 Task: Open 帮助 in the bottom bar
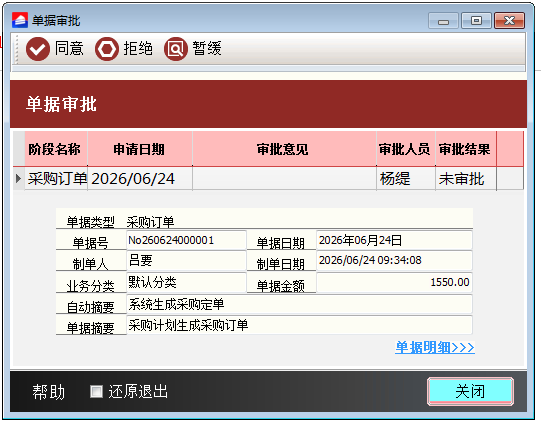[49, 392]
